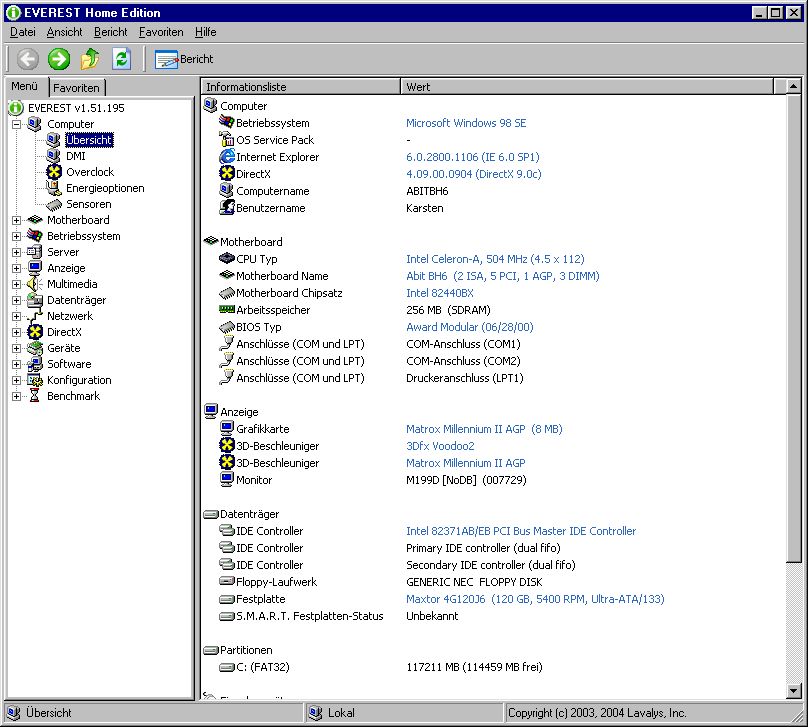Screen dimensions: 808x727
Task: Select the ABITBH6 computer name value
Action: click(x=427, y=191)
